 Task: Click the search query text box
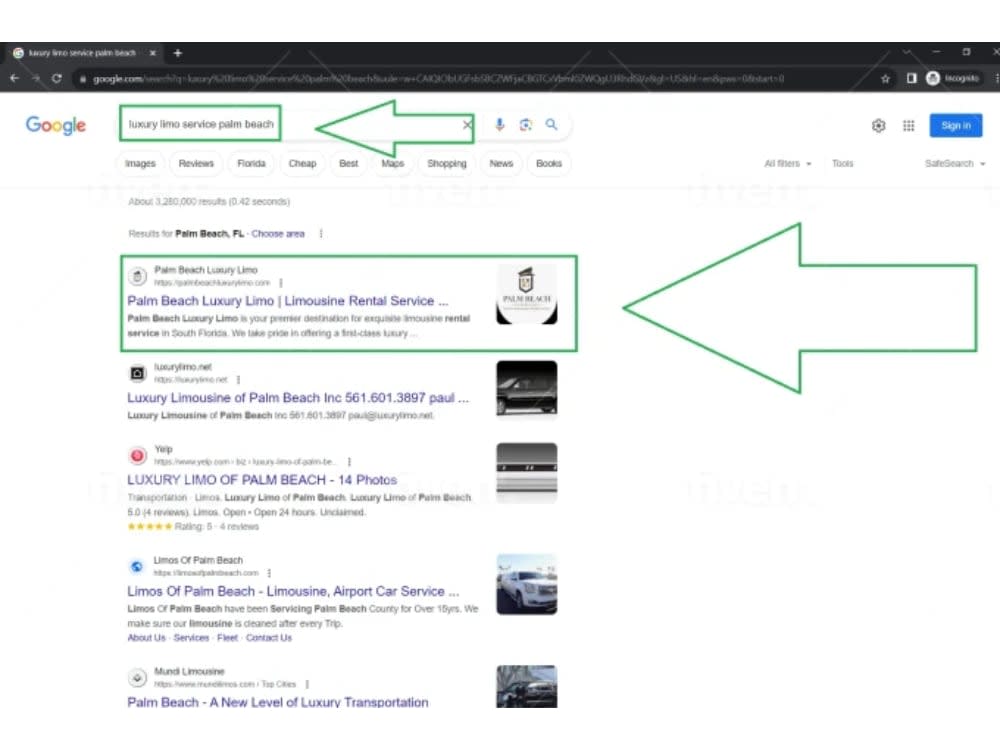[x=201, y=124]
